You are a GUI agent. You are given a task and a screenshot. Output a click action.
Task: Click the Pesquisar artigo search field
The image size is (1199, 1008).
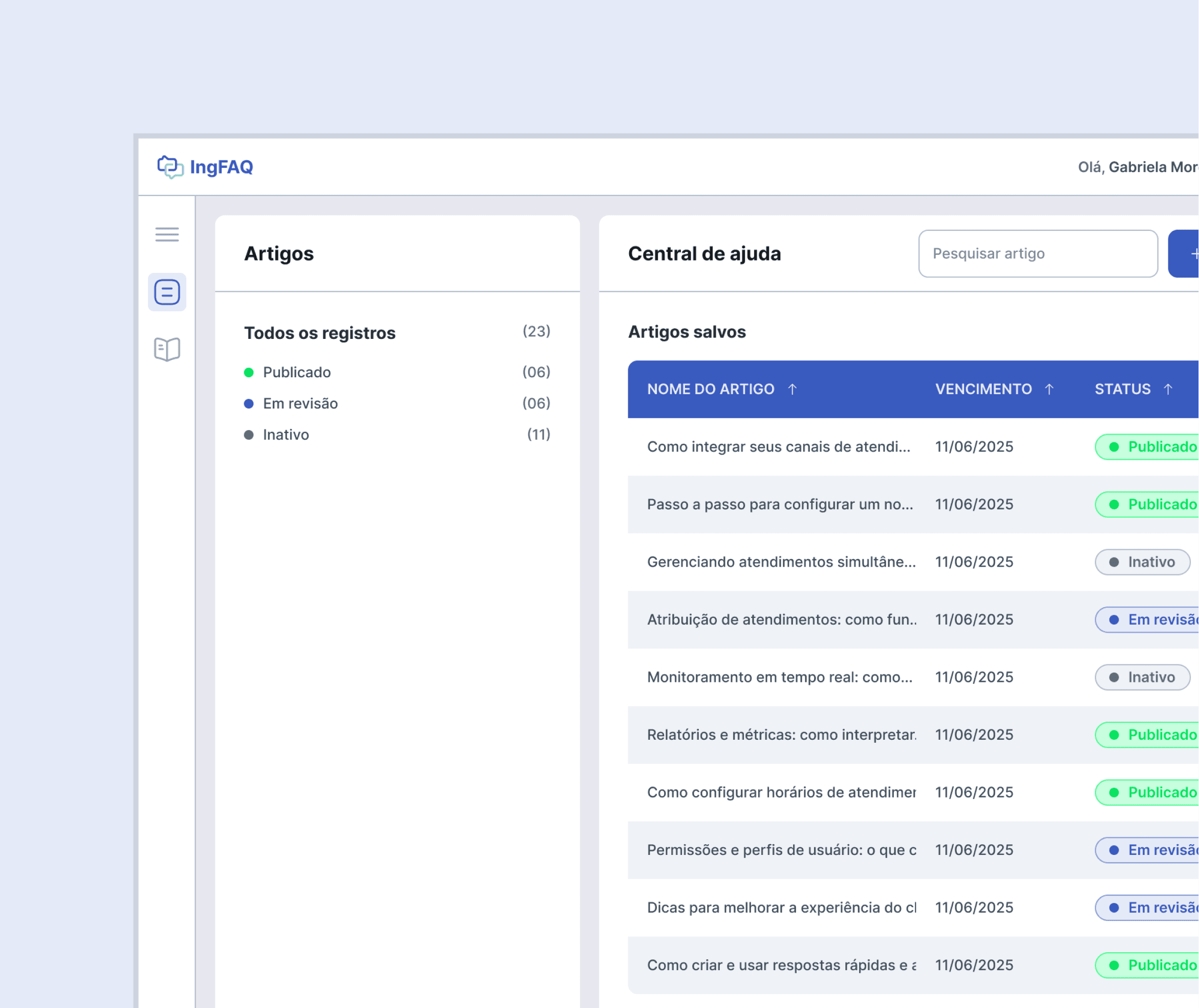[1037, 254]
